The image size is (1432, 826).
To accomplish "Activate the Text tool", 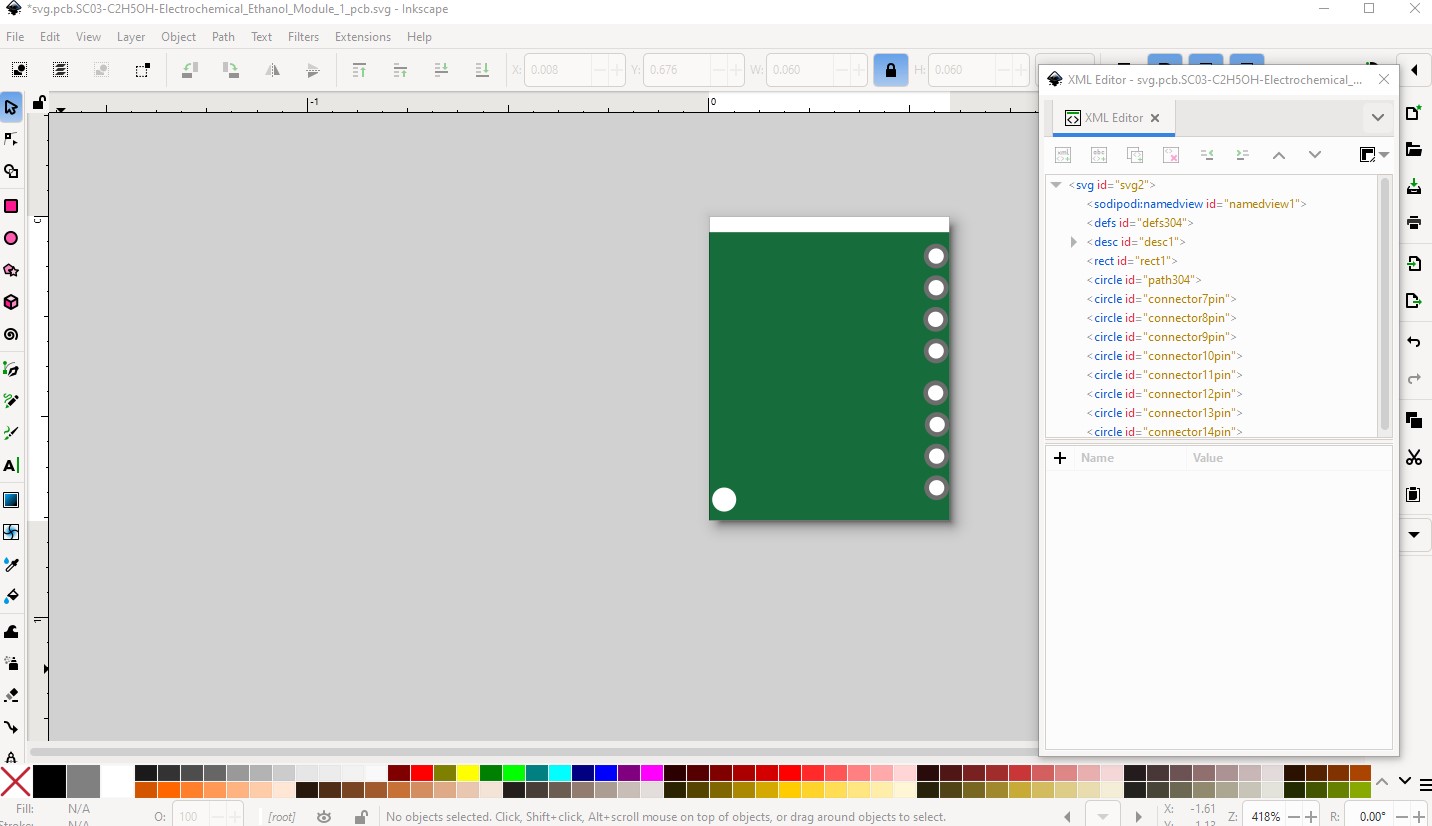I will click(x=11, y=465).
